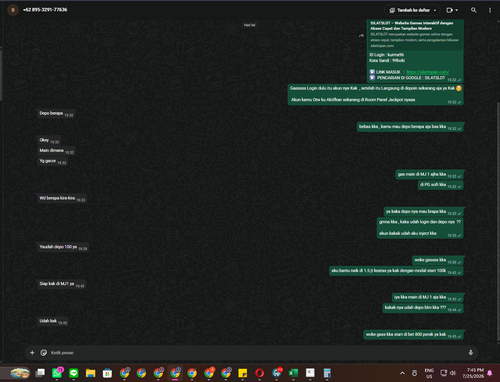Open Task View from the taskbar

pyautogui.click(x=40, y=373)
